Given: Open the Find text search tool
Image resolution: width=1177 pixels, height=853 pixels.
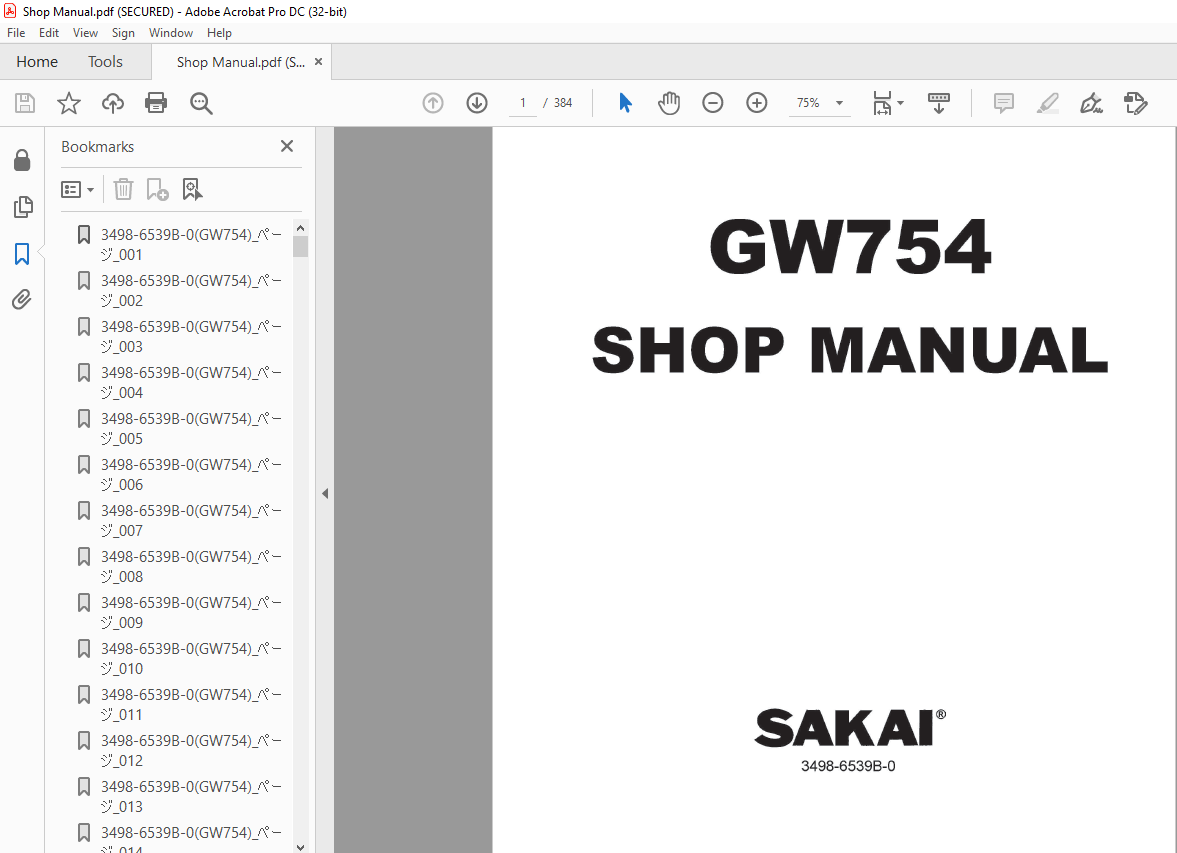Looking at the screenshot, I should [201, 103].
